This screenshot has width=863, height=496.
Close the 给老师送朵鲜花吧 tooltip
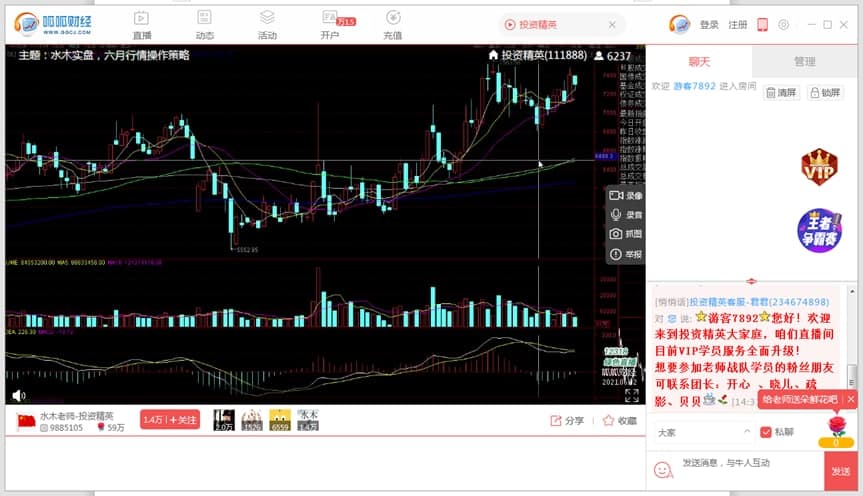(850, 400)
